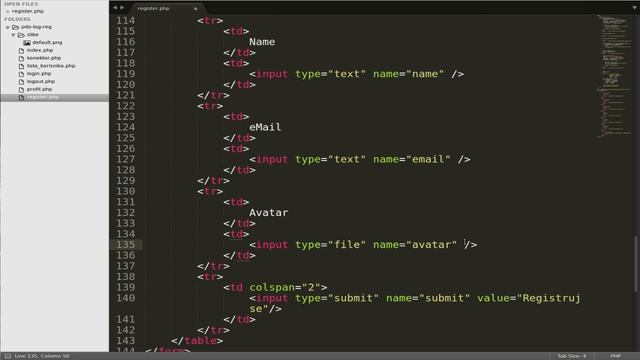Open the tab list dropdown arrow

pos(634,8)
